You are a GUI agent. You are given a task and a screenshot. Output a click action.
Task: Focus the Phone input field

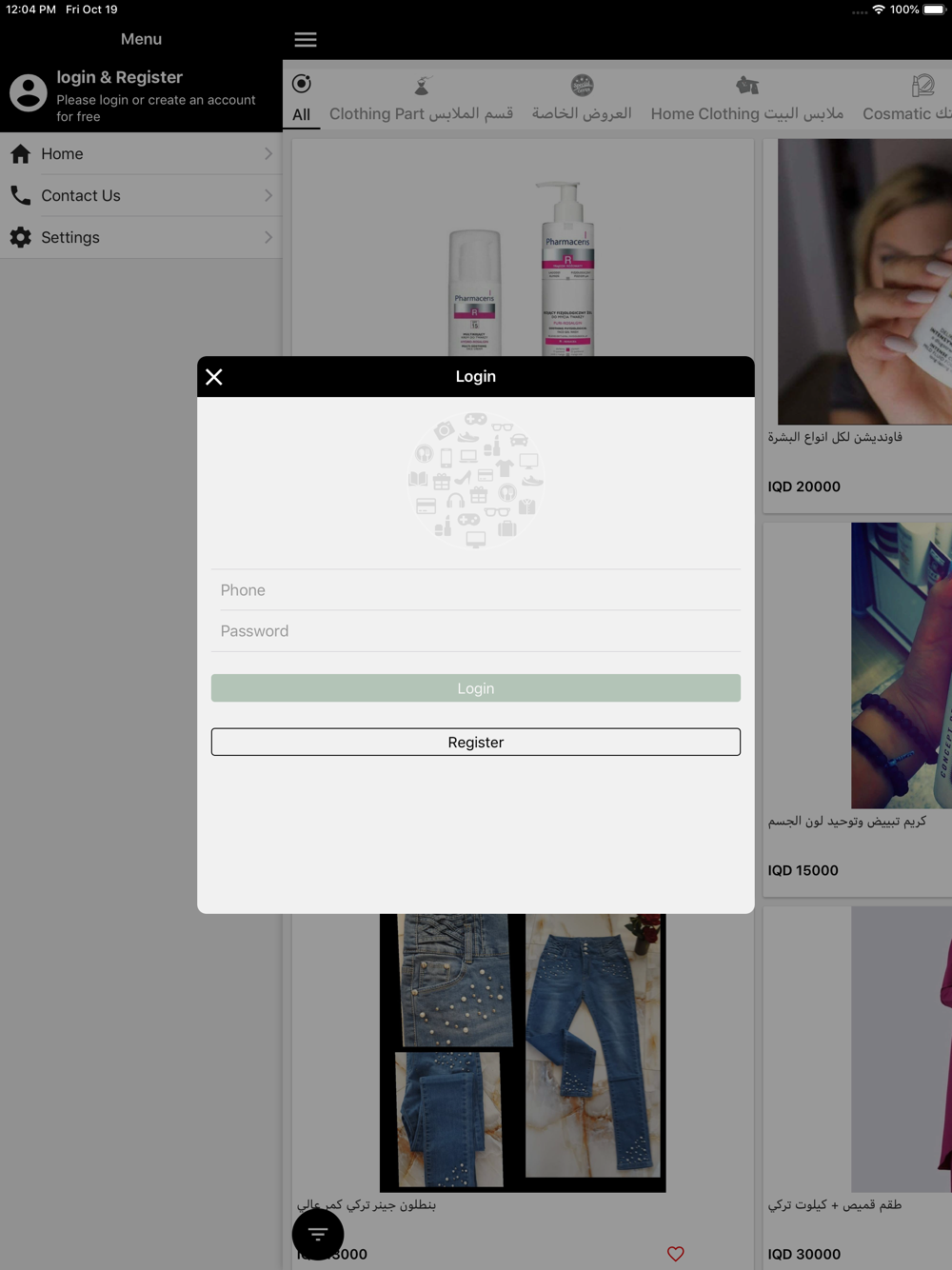pyautogui.click(x=476, y=590)
